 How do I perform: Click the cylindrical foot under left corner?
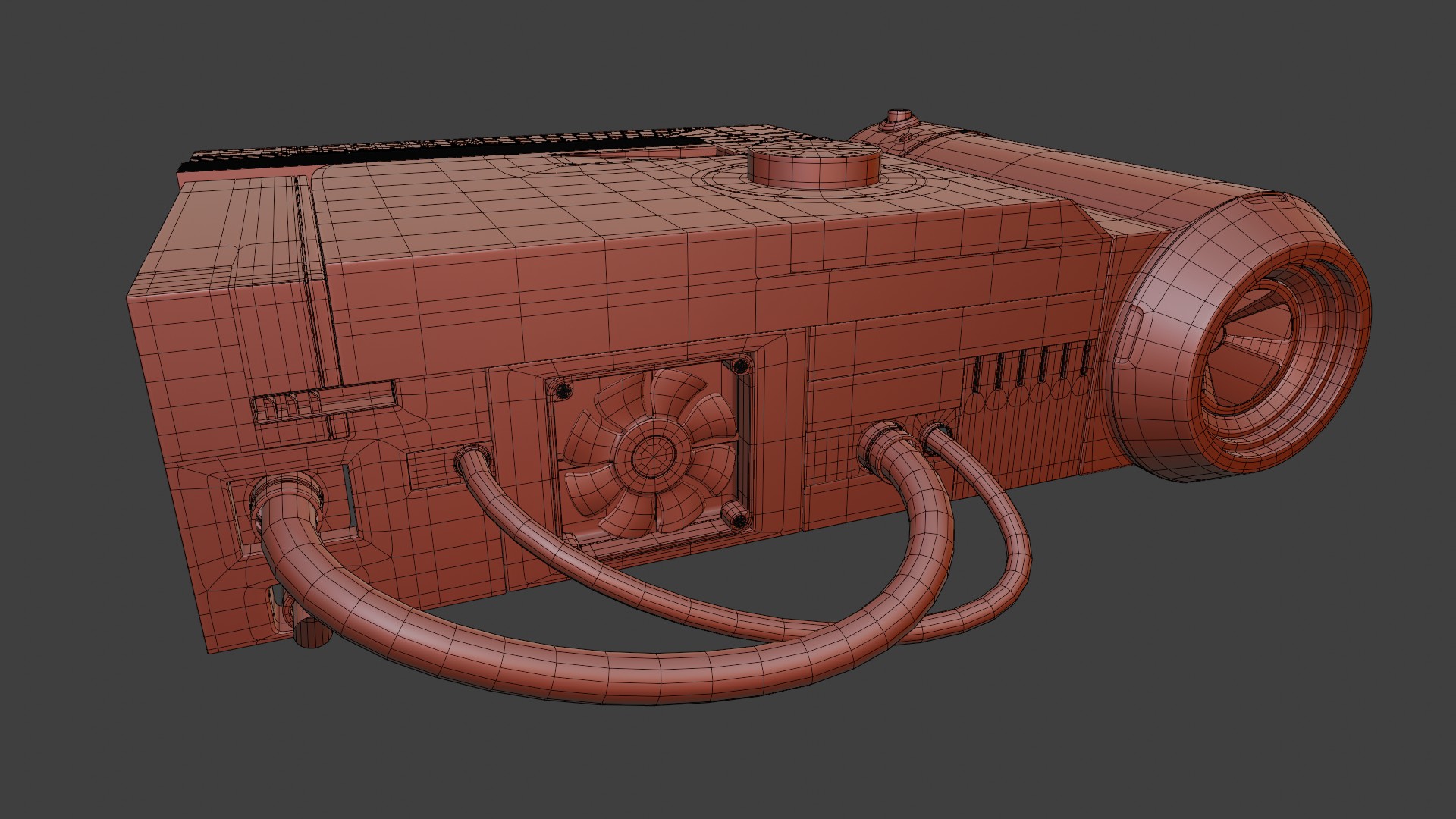click(x=311, y=633)
